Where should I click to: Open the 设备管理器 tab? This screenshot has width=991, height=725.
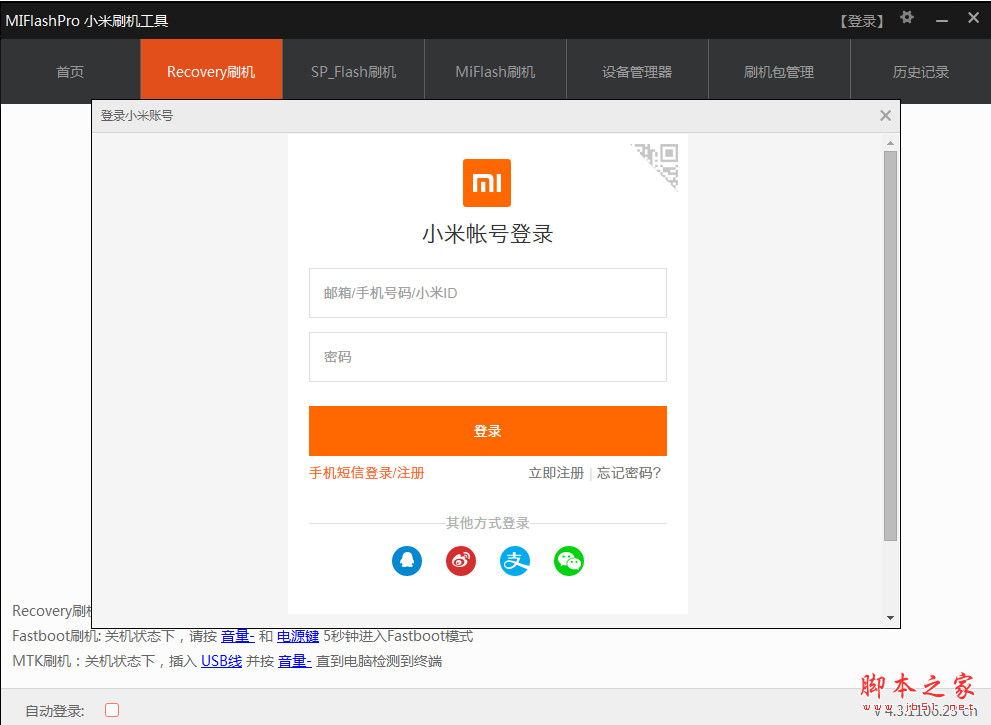(x=637, y=72)
